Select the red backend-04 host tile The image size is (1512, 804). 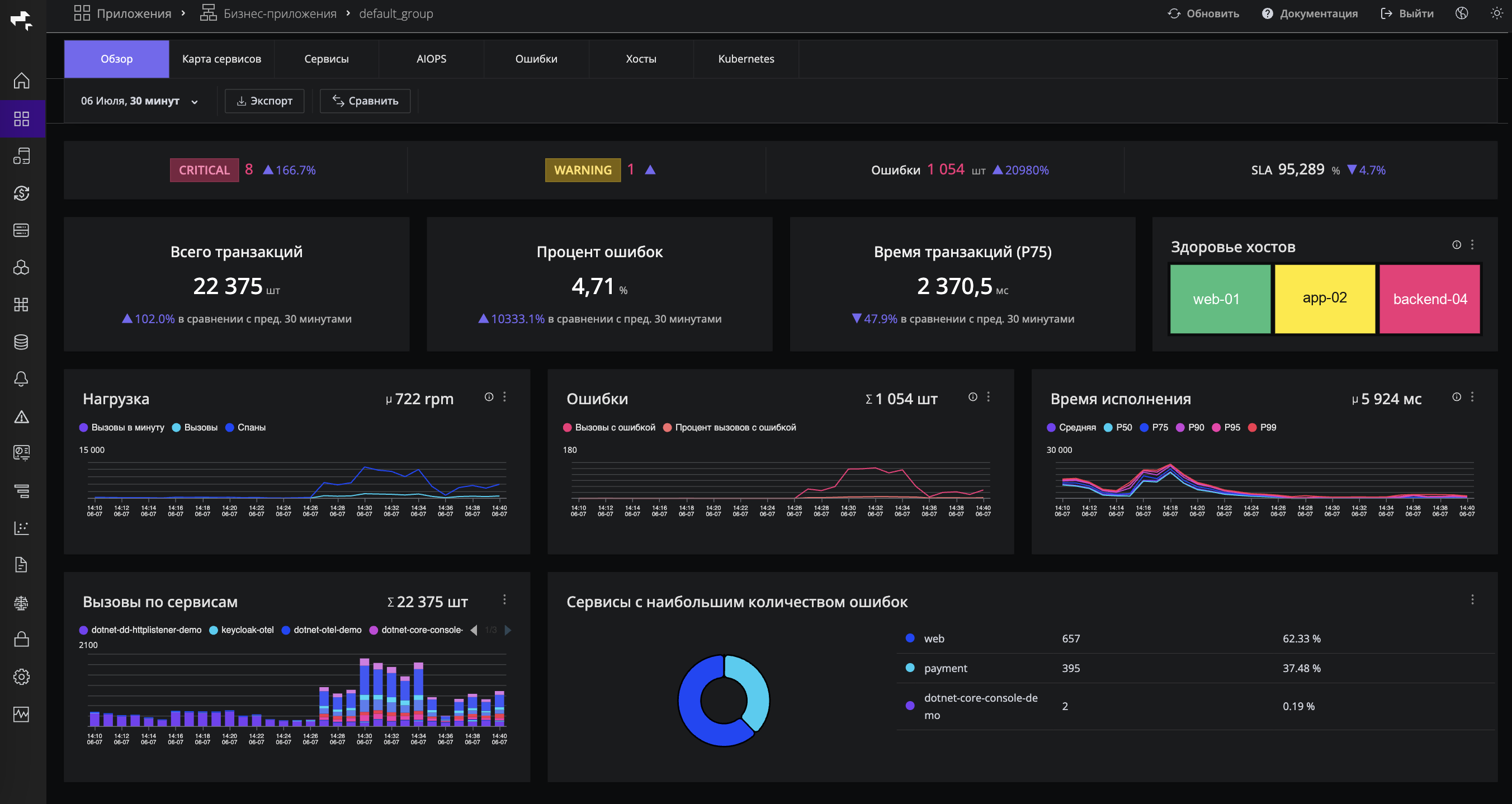coord(1429,299)
